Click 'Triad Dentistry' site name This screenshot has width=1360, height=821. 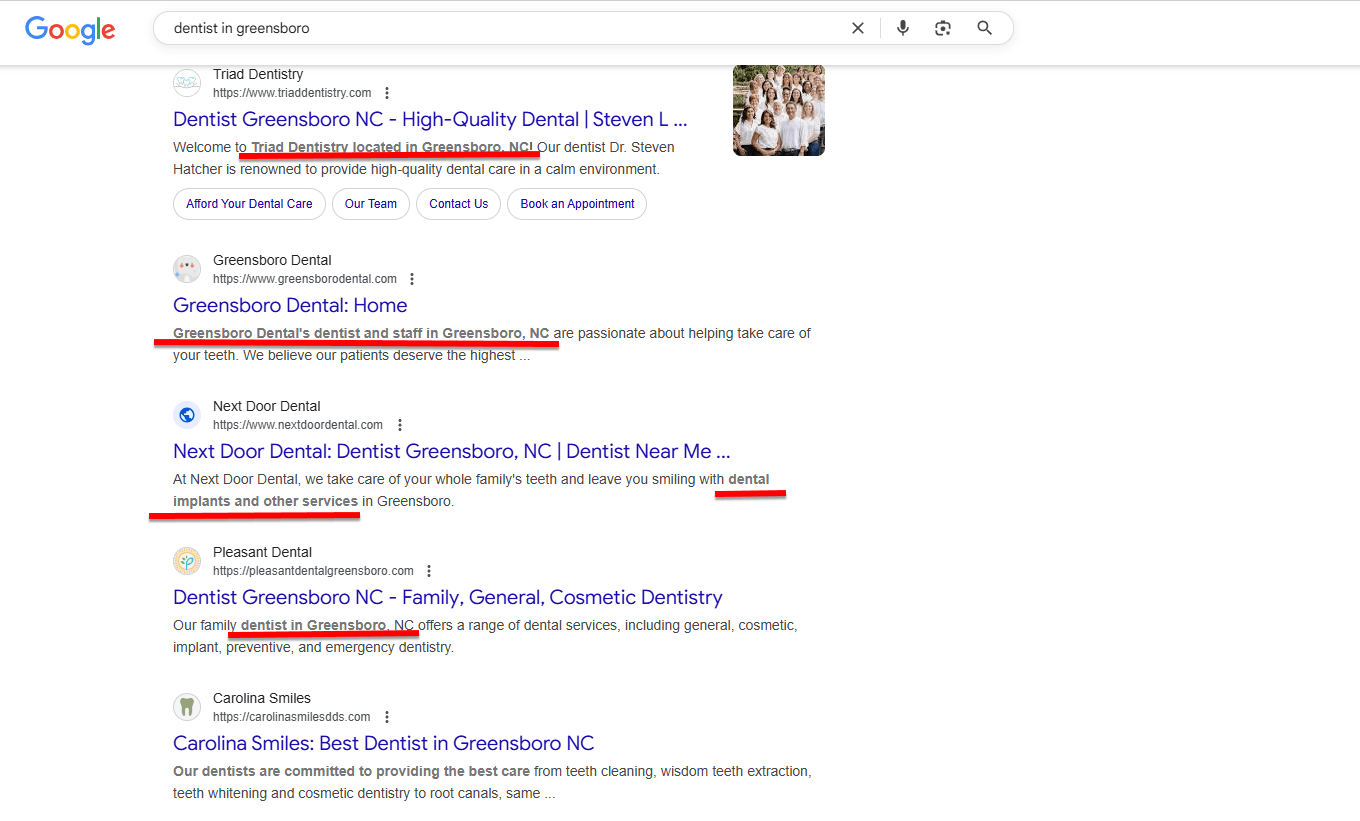(258, 74)
